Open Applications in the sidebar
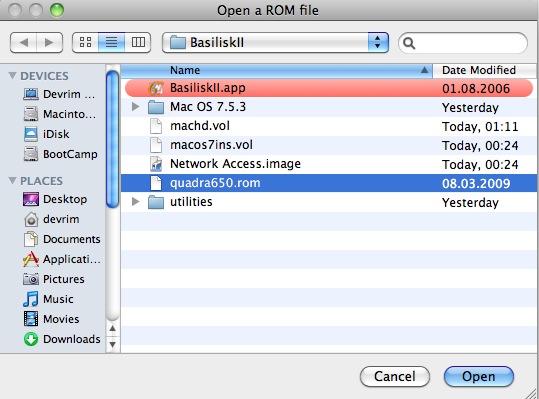 pyautogui.click(x=62, y=259)
